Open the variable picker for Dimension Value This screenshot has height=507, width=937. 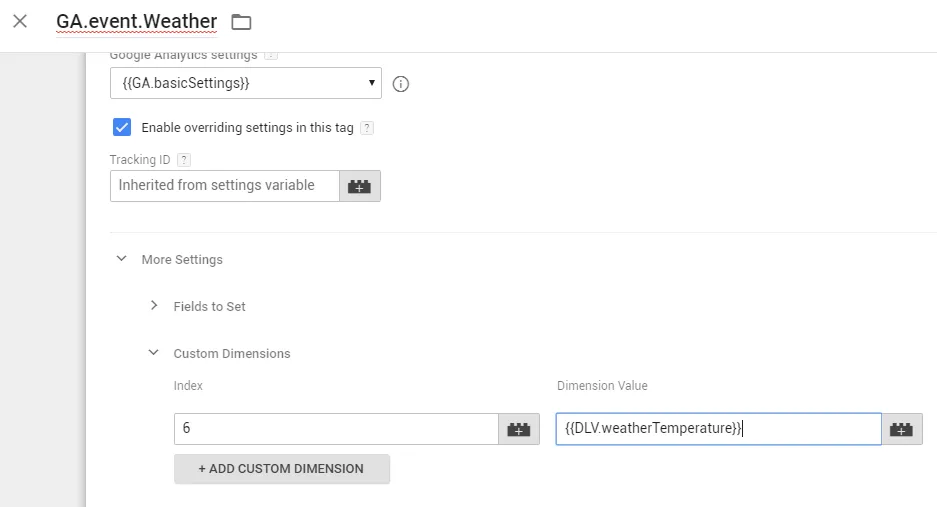point(902,429)
